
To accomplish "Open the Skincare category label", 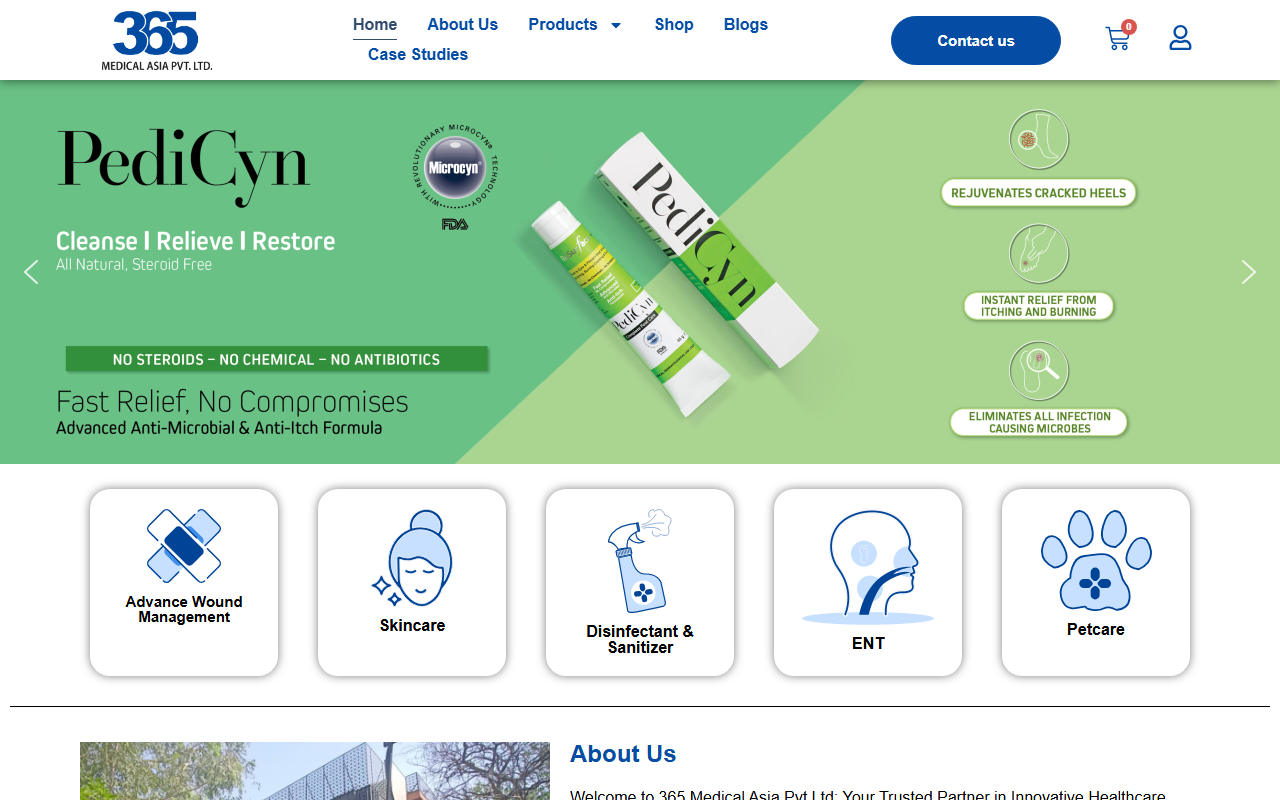I will coord(412,625).
